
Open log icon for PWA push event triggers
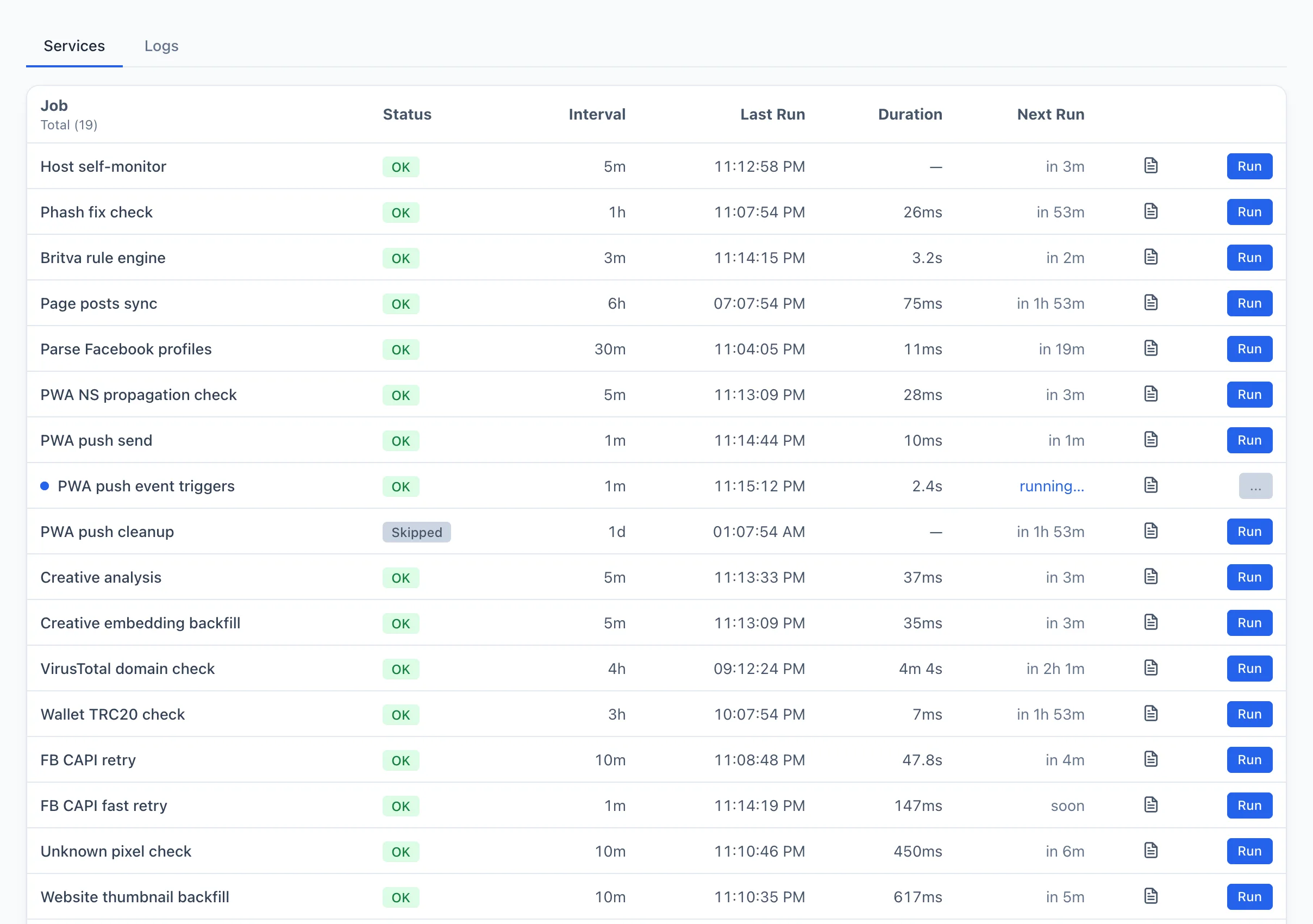[1151, 485]
